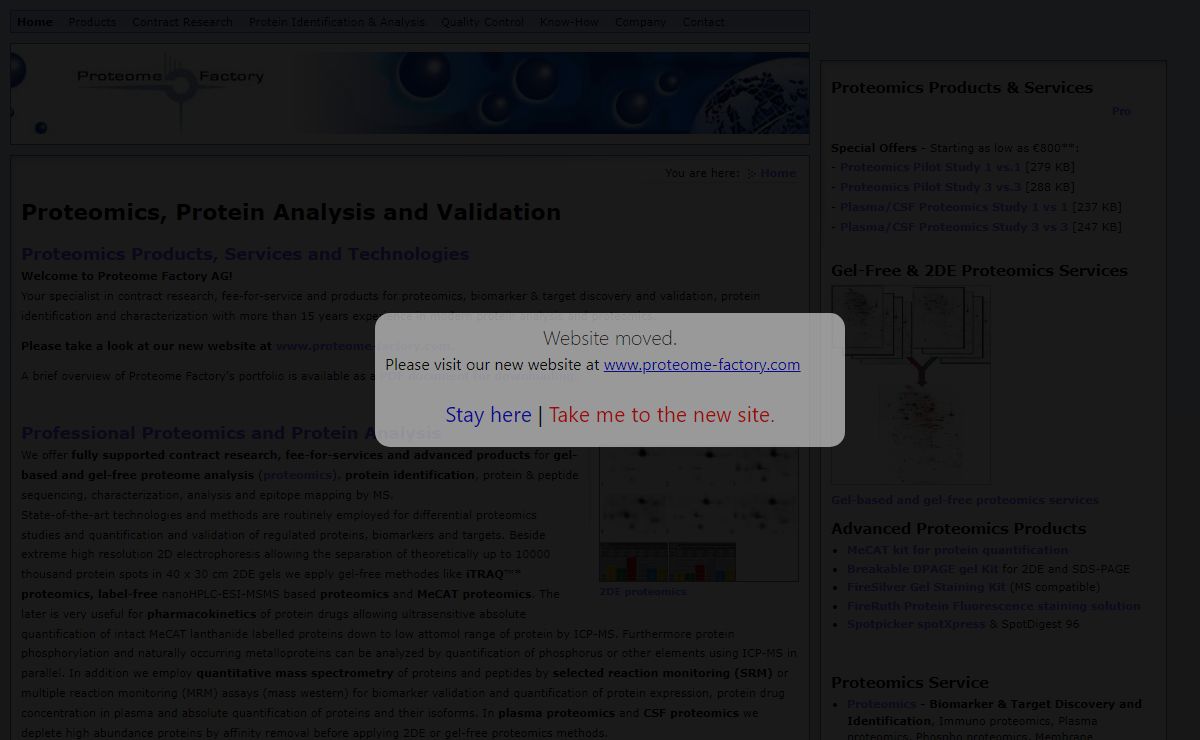Image resolution: width=1200 pixels, height=740 pixels.
Task: Open Protein Identification & Analysis menu
Action: point(337,22)
